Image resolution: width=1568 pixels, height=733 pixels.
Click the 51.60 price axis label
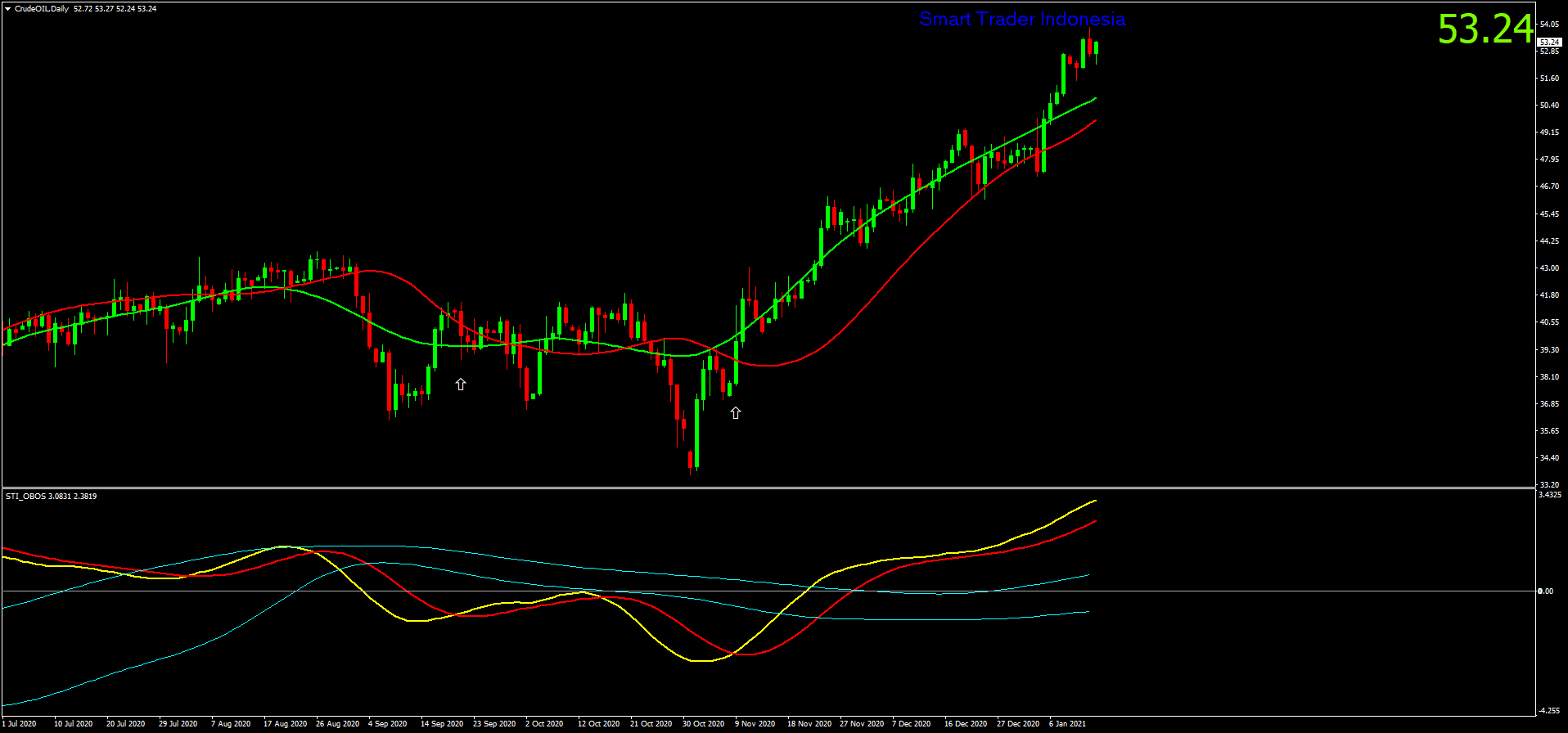1549,79
